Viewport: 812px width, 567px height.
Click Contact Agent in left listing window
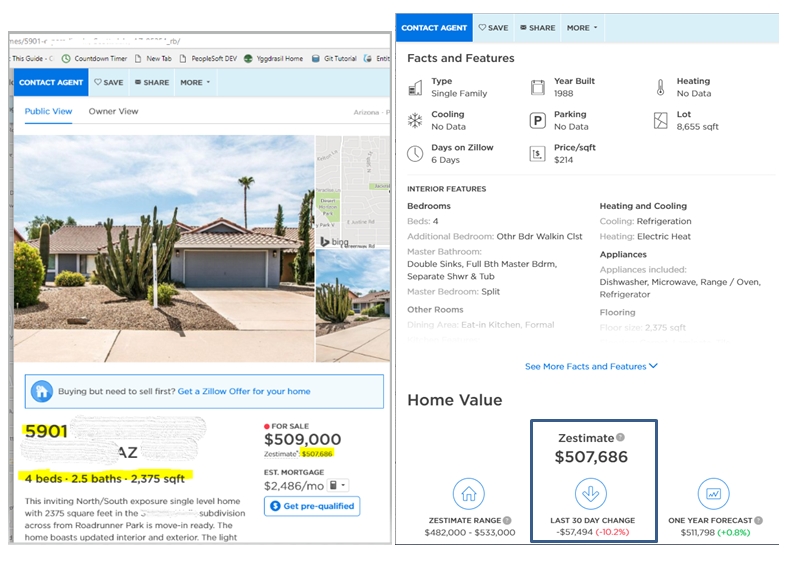tap(51, 82)
